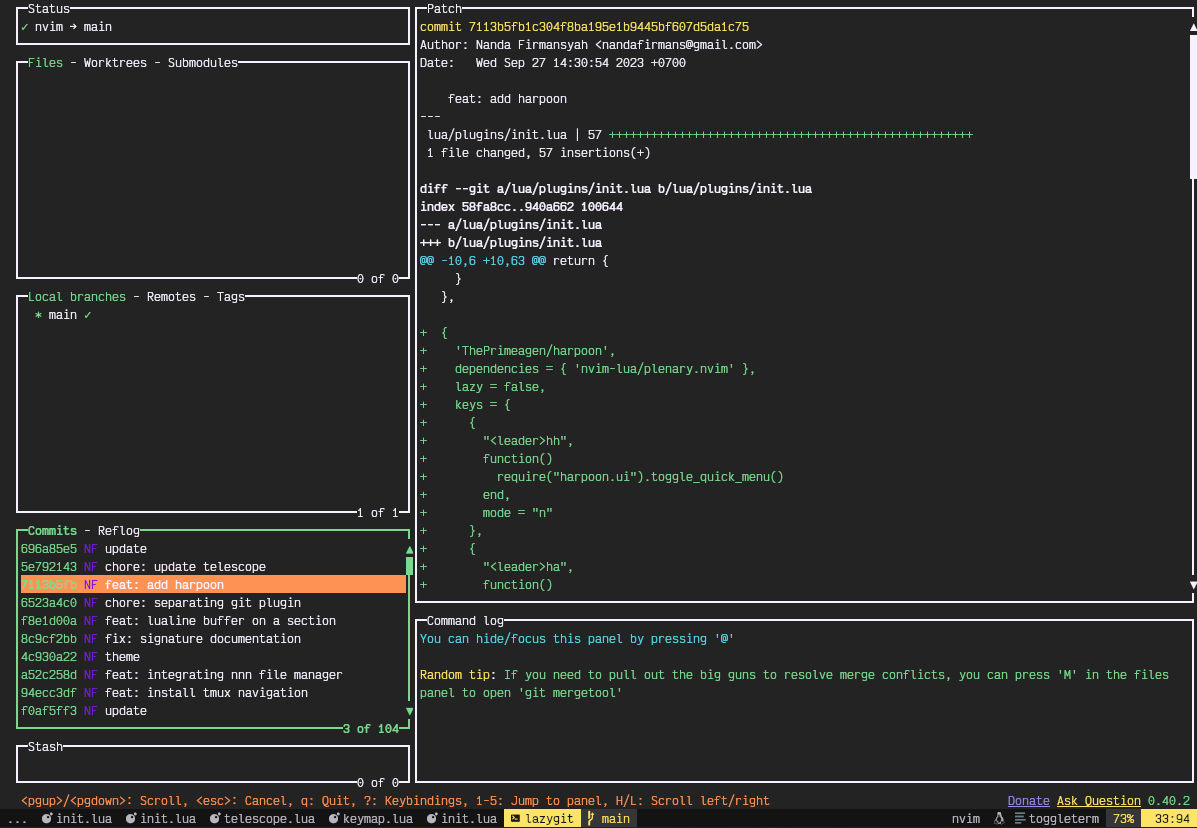The width and height of the screenshot is (1197, 828).
Task: Click the 73% progress indicator
Action: click(x=1122, y=819)
